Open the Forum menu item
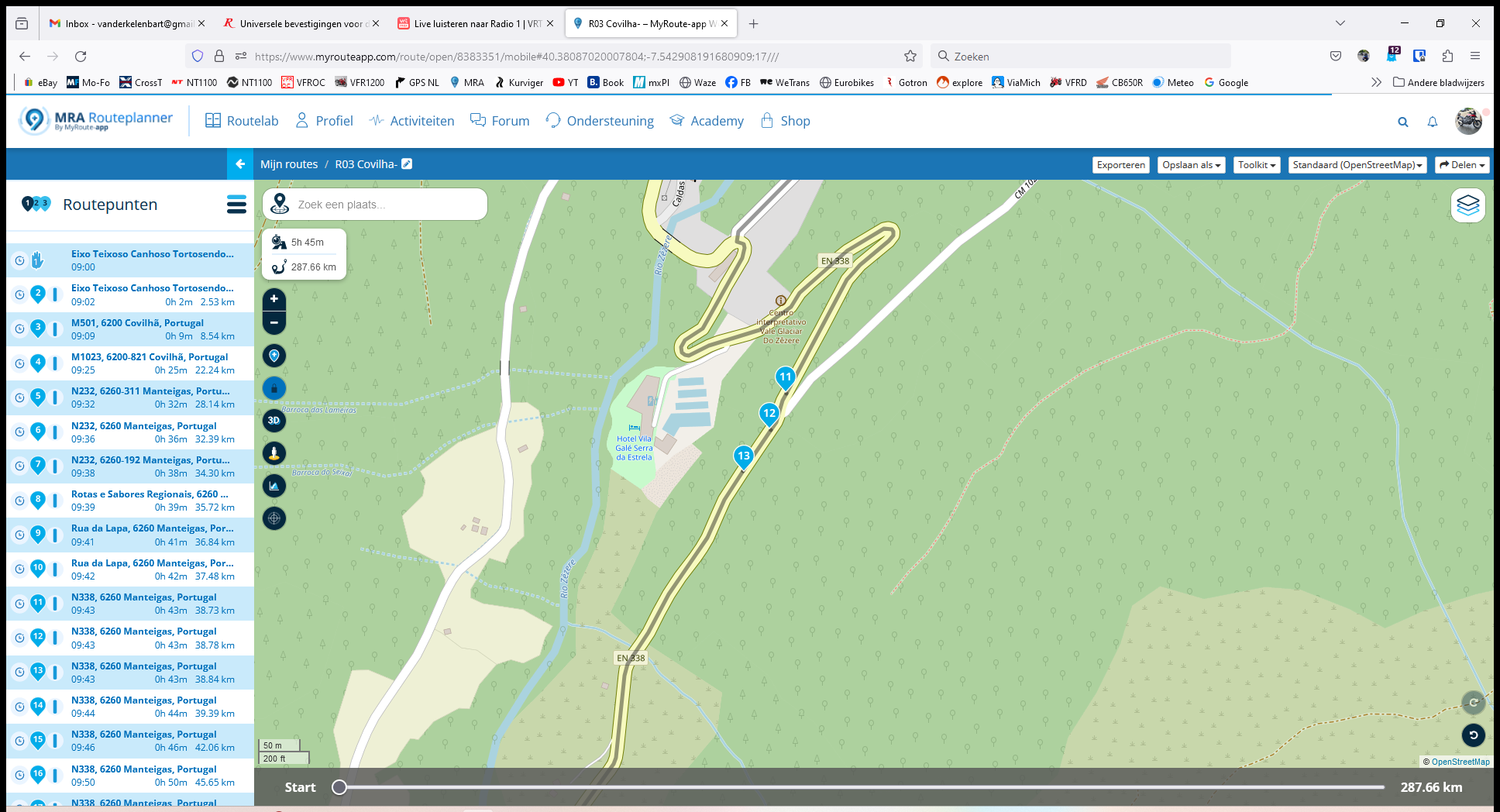Image resolution: width=1500 pixels, height=812 pixels. 501,121
